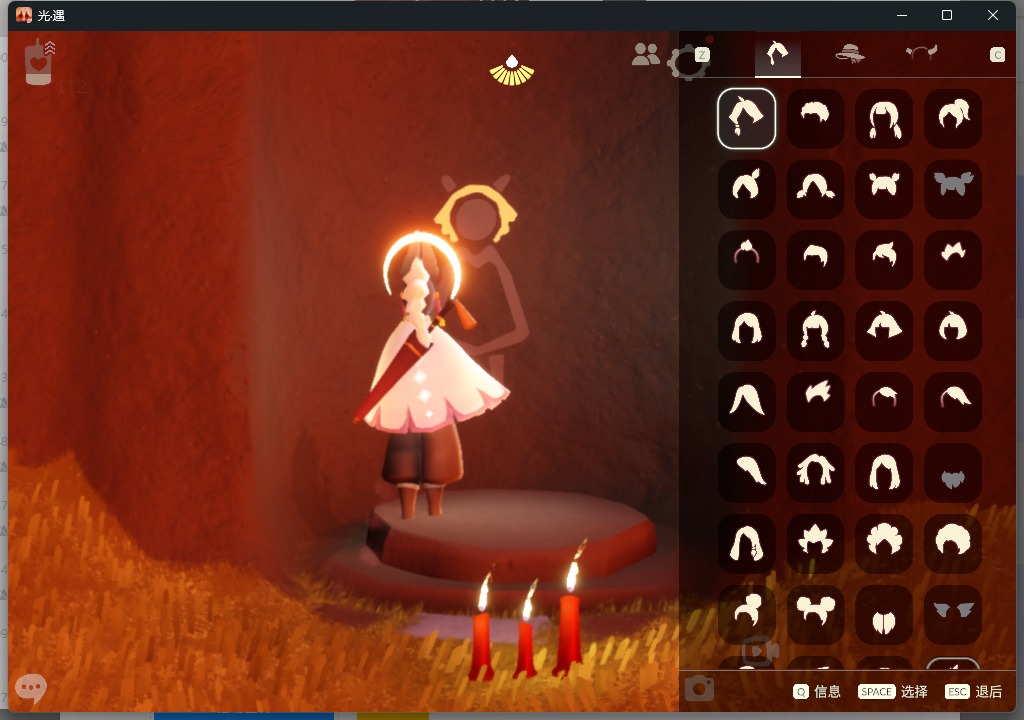
Task: Select the double space-buns hairstyle
Action: pos(815,614)
